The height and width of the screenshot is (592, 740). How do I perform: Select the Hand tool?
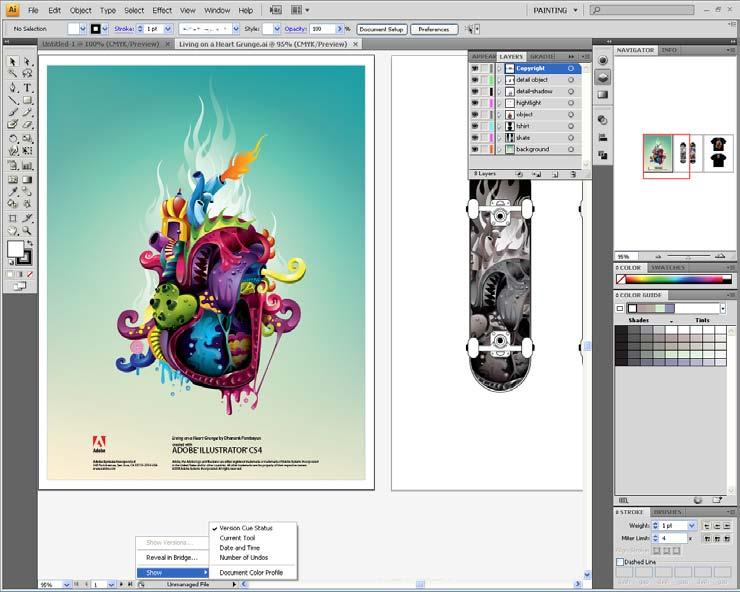point(13,231)
